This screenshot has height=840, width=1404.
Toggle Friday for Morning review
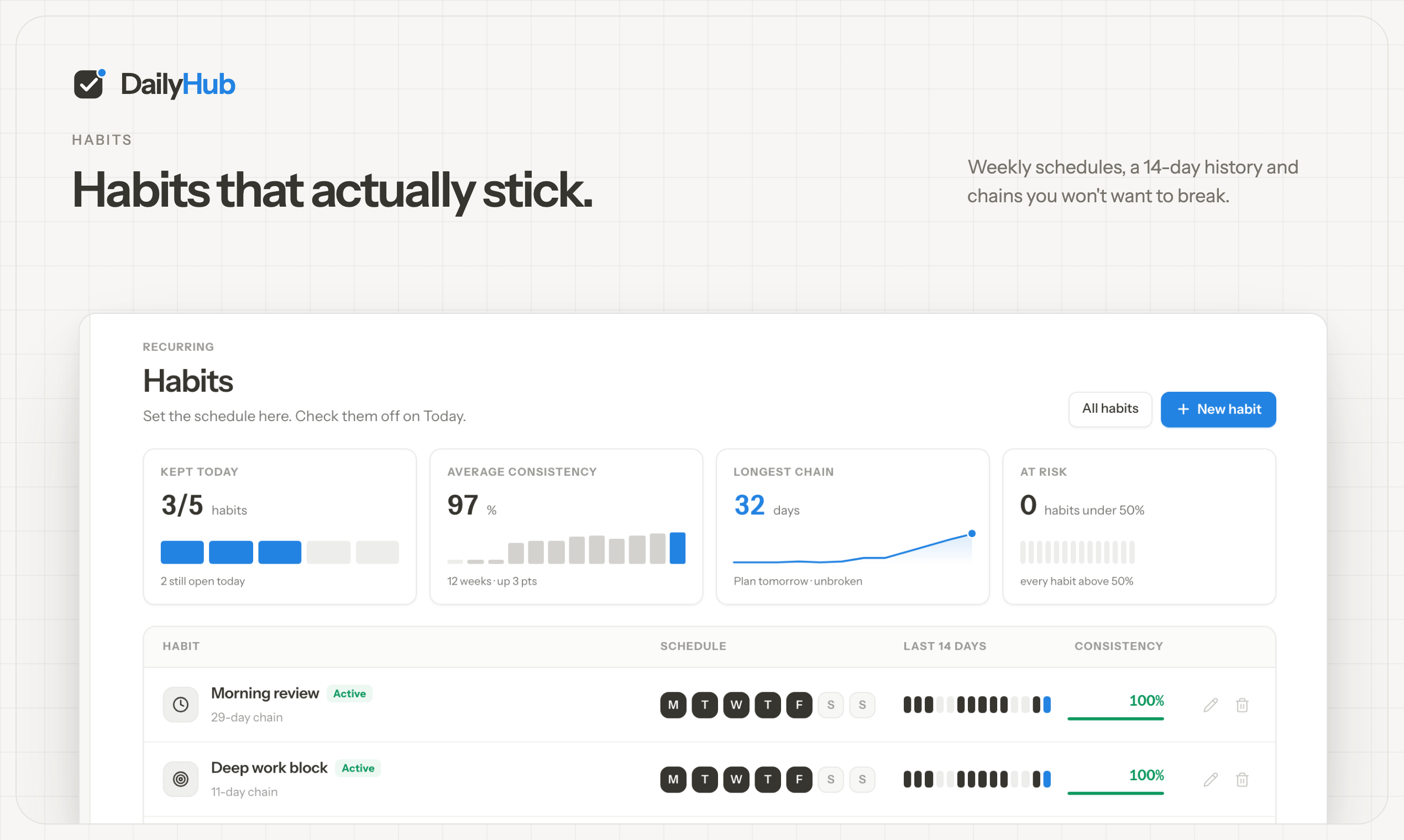[799, 705]
